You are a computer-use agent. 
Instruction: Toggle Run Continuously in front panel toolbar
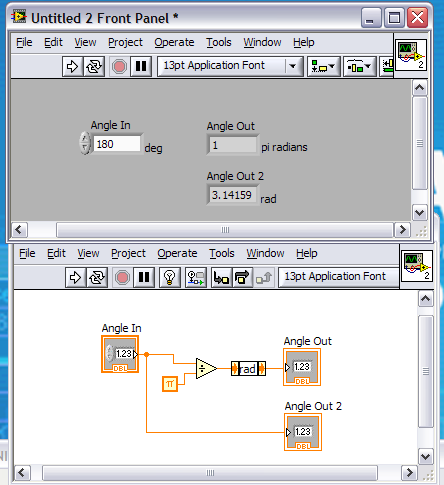(94, 66)
